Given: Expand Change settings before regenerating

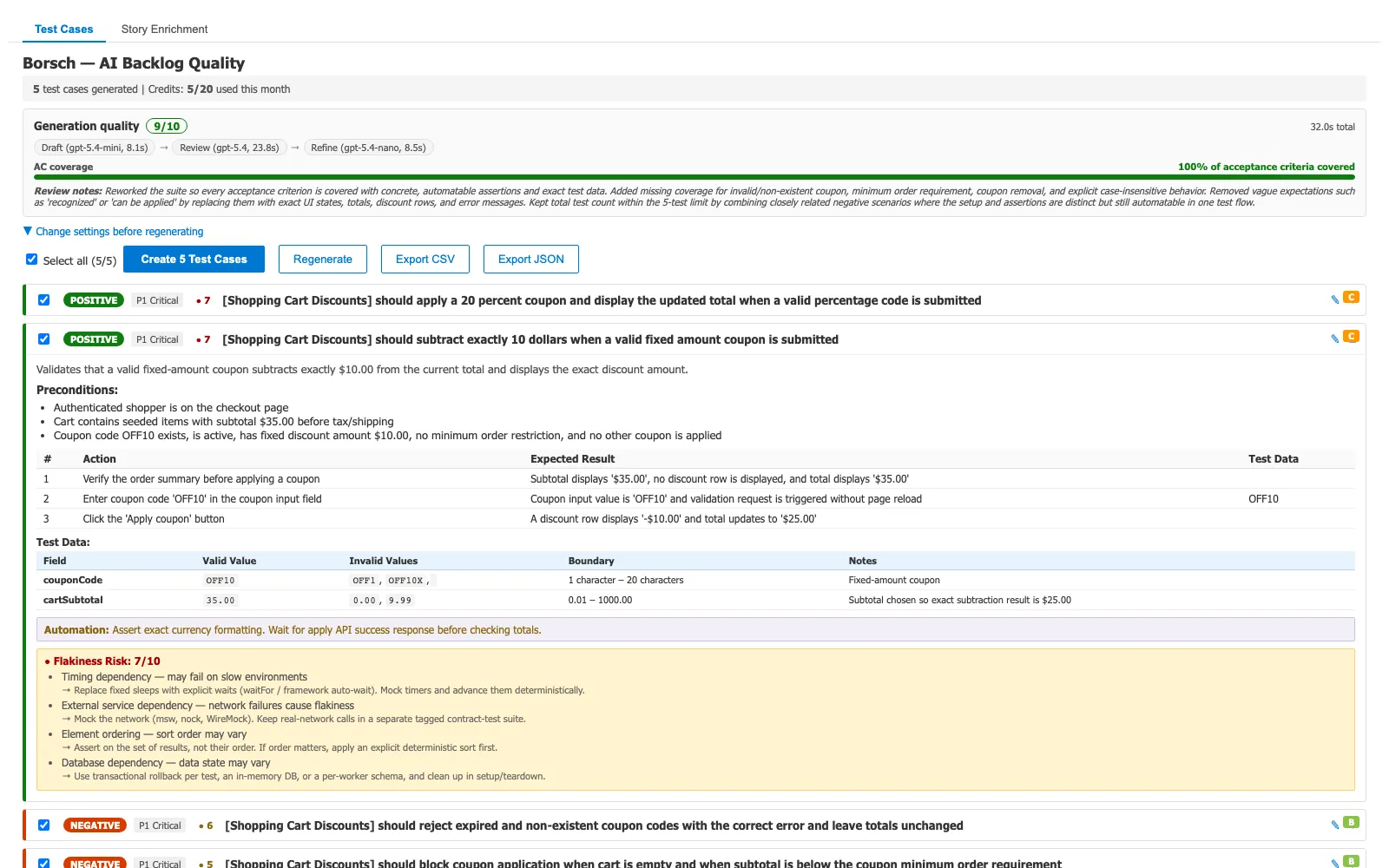Looking at the screenshot, I should point(114,232).
